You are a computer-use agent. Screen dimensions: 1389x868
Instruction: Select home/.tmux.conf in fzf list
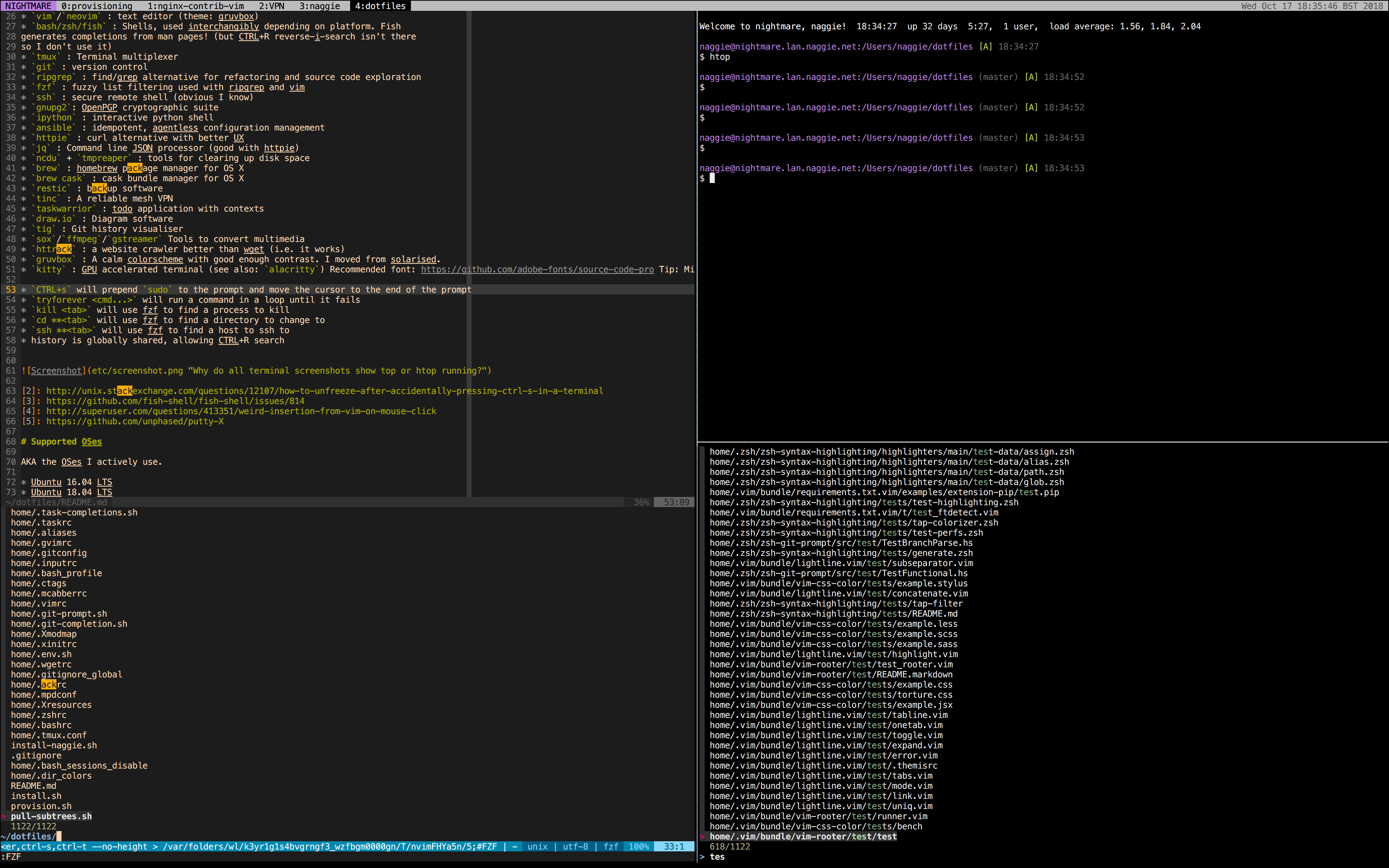click(x=49, y=735)
